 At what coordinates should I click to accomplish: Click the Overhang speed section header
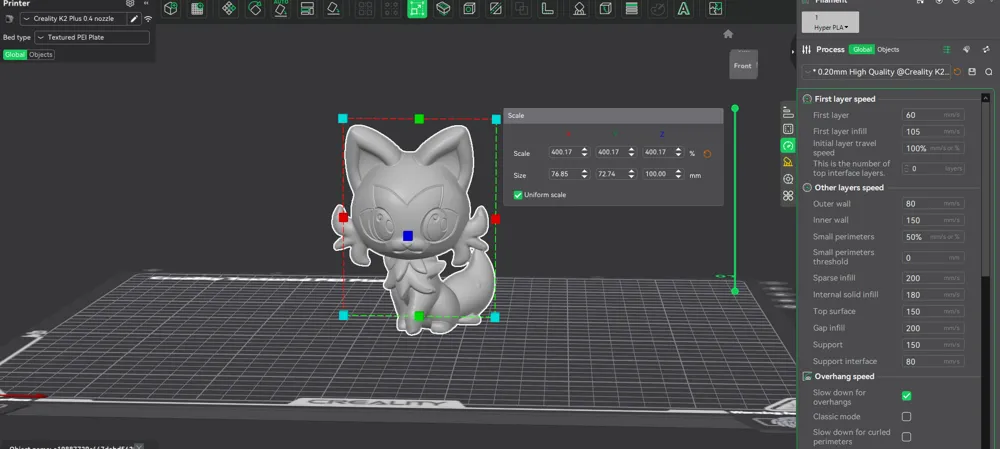click(844, 376)
